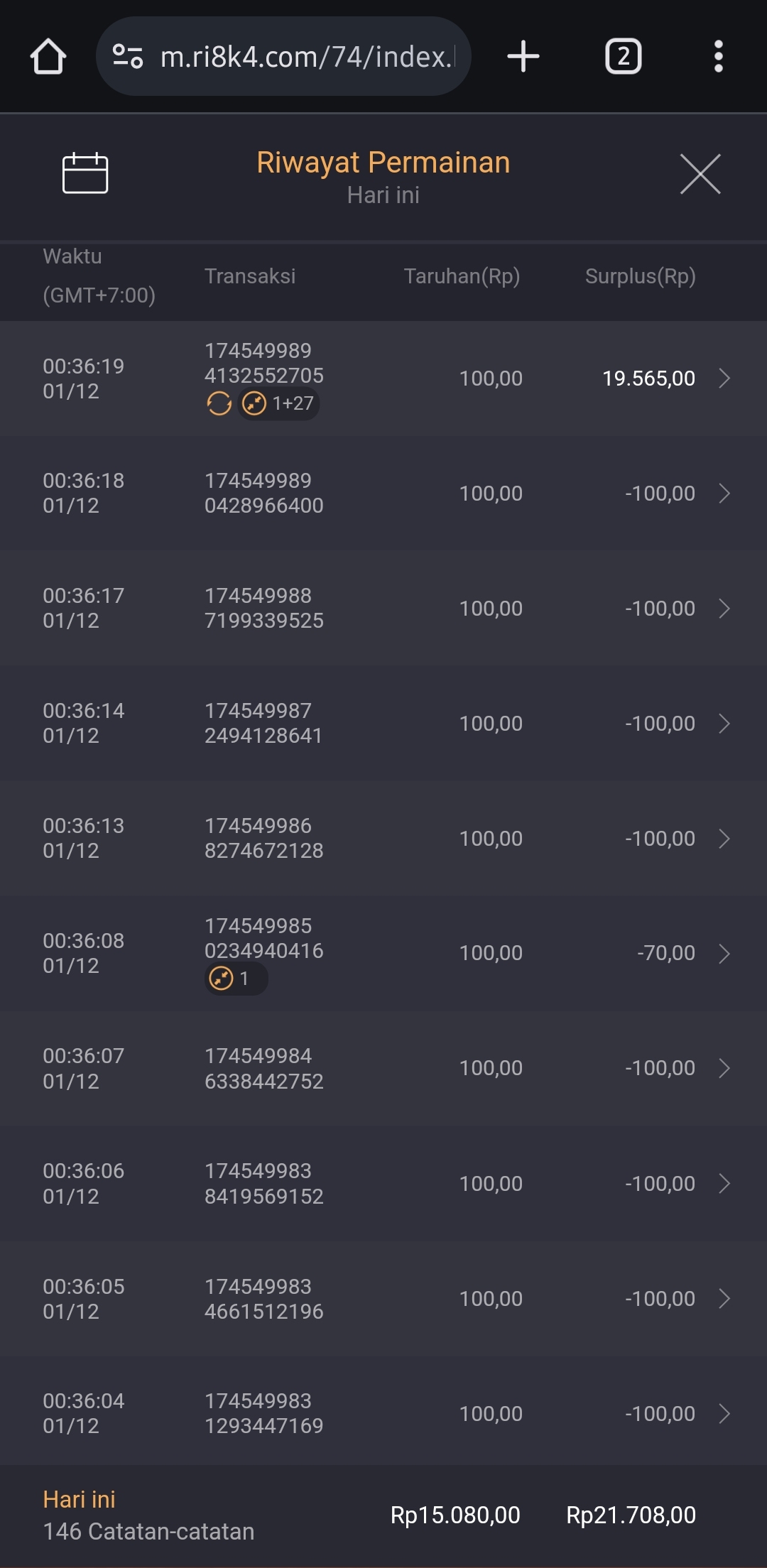Open site info icon in address bar
The width and height of the screenshot is (767, 1568).
pyautogui.click(x=128, y=57)
